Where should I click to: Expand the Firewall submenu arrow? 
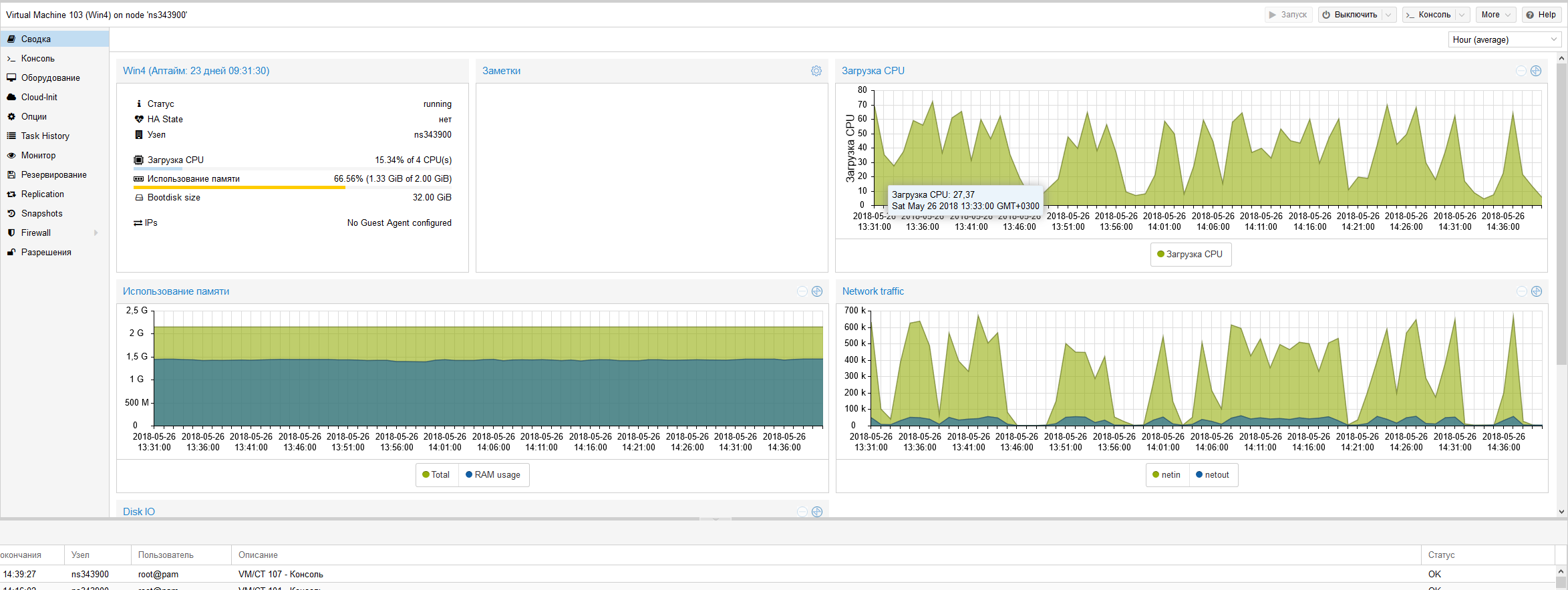96,233
